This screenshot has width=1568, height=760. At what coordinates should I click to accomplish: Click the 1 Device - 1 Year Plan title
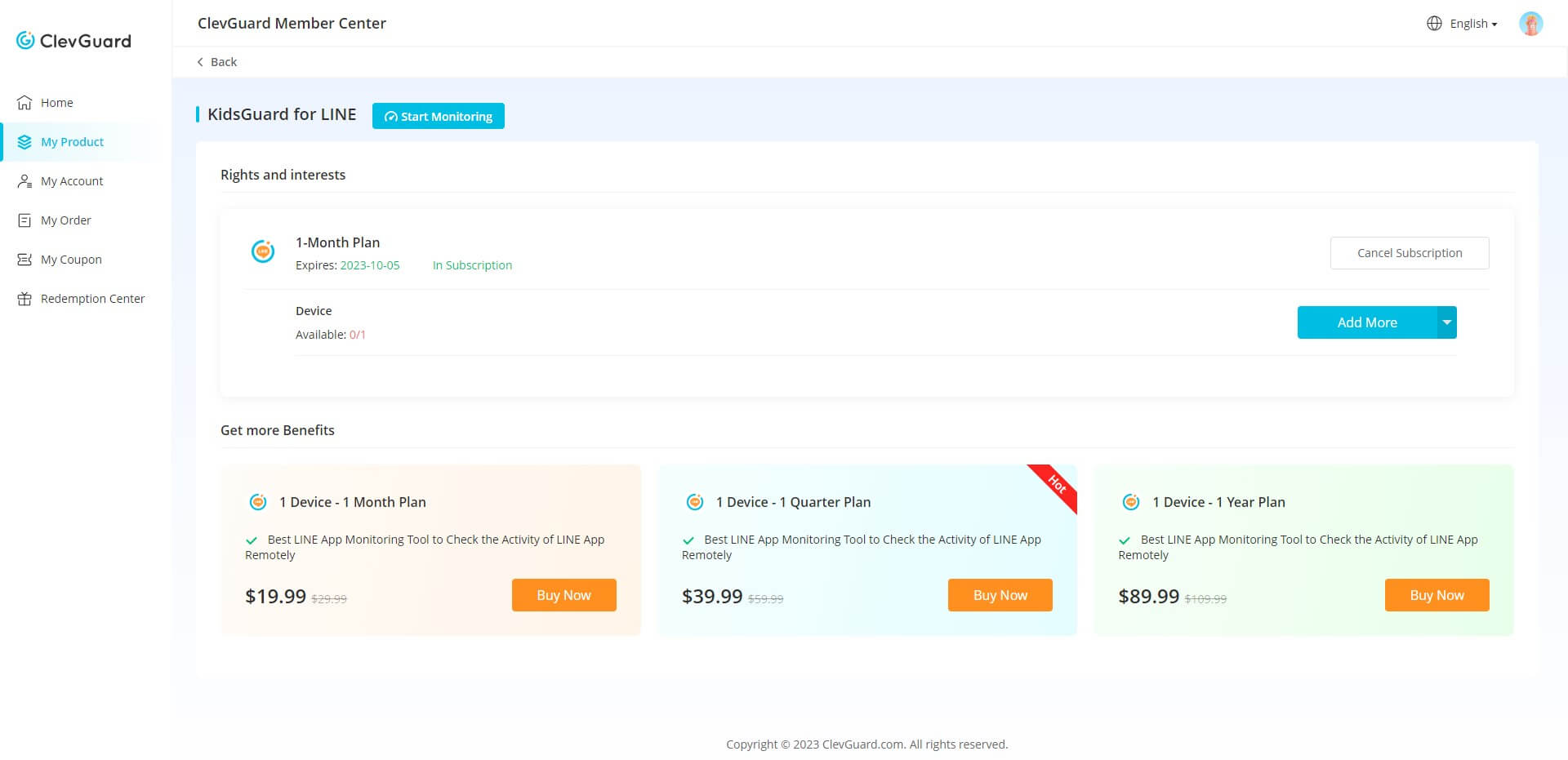coord(1218,502)
